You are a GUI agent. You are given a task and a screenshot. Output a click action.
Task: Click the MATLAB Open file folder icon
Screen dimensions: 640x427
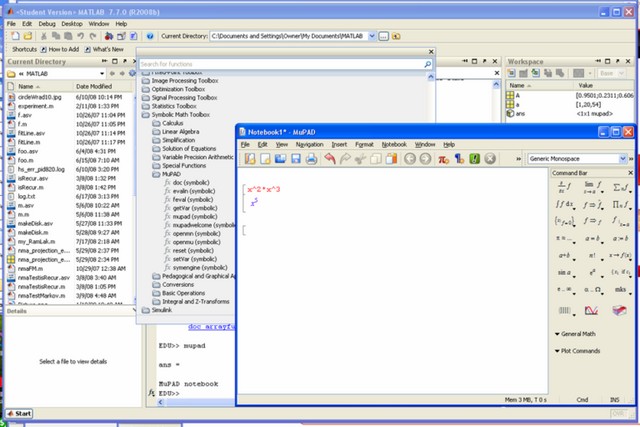pos(27,36)
